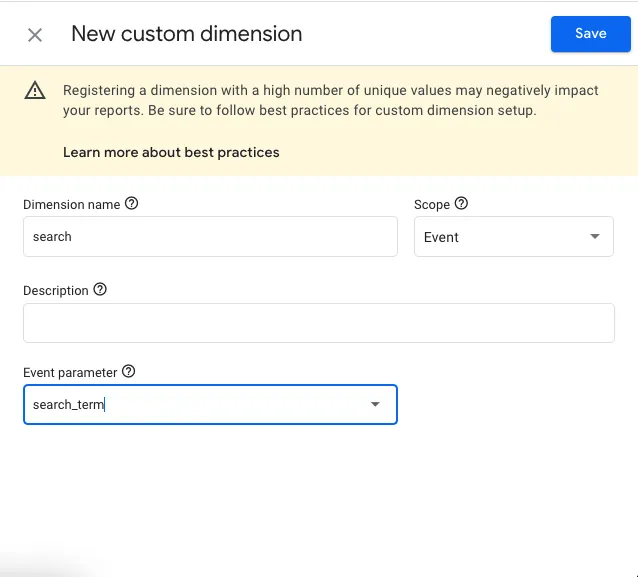Image resolution: width=638 pixels, height=577 pixels.
Task: Click the high unique values warning text
Action: click(x=330, y=100)
